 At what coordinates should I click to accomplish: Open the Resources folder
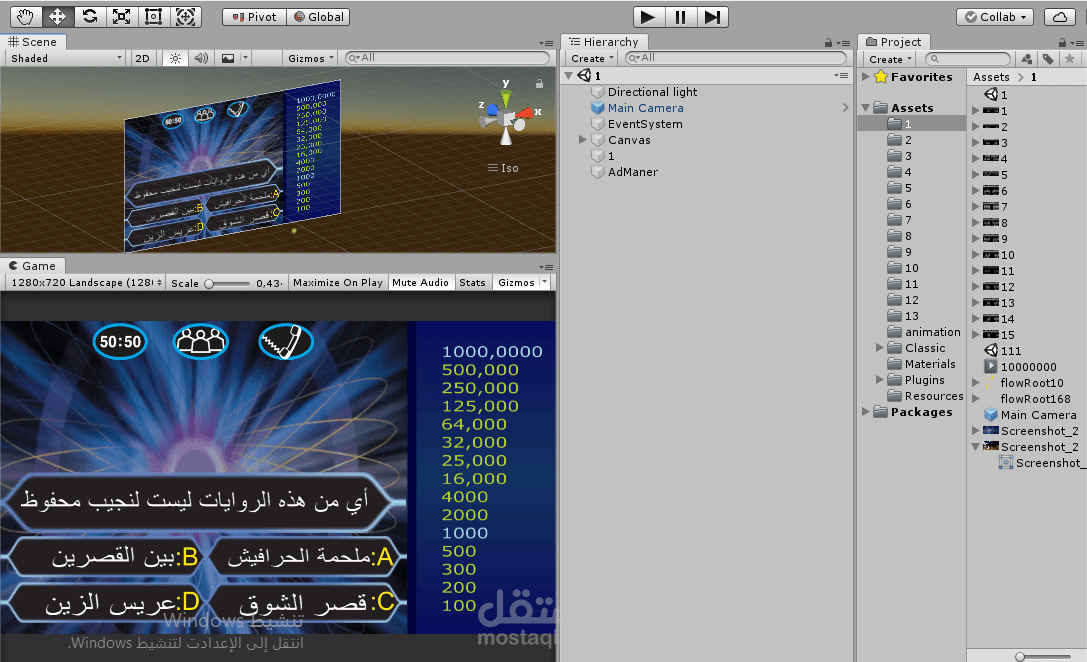934,395
